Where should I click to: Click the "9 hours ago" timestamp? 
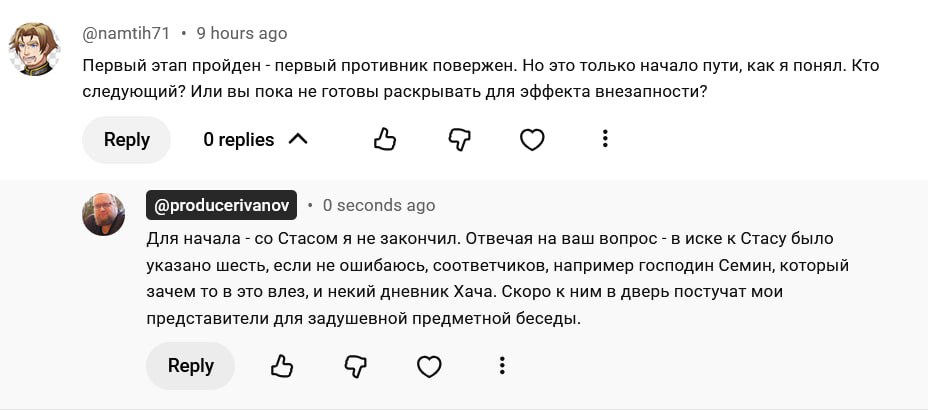[242, 33]
